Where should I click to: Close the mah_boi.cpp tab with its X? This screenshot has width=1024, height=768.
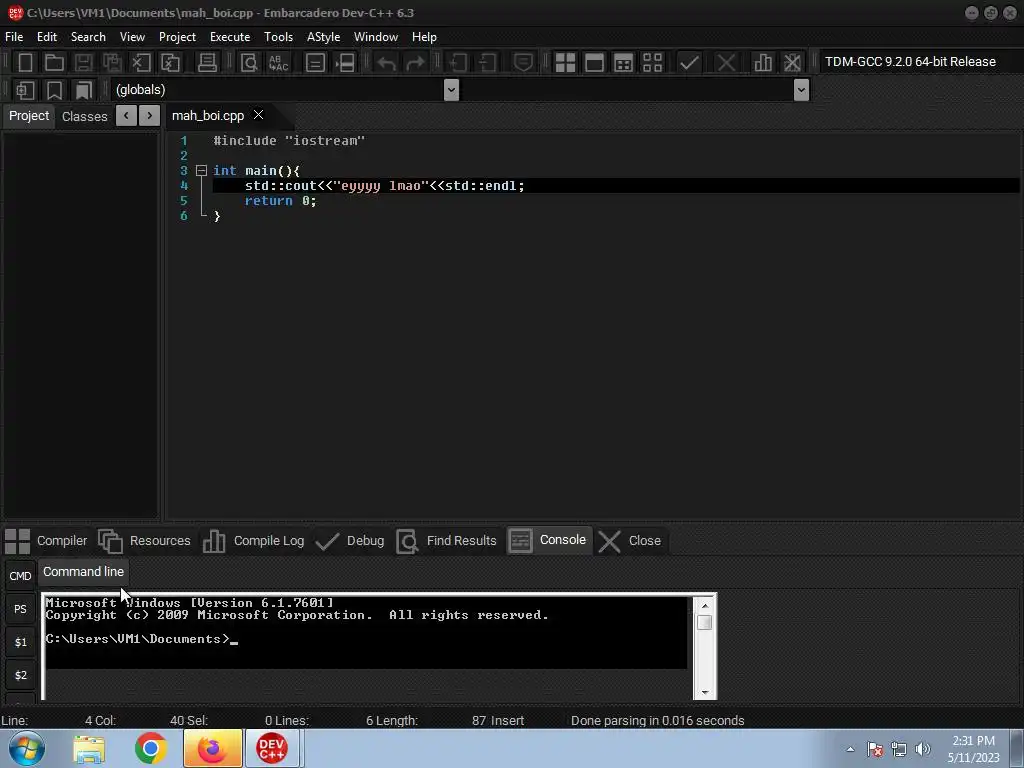click(259, 115)
